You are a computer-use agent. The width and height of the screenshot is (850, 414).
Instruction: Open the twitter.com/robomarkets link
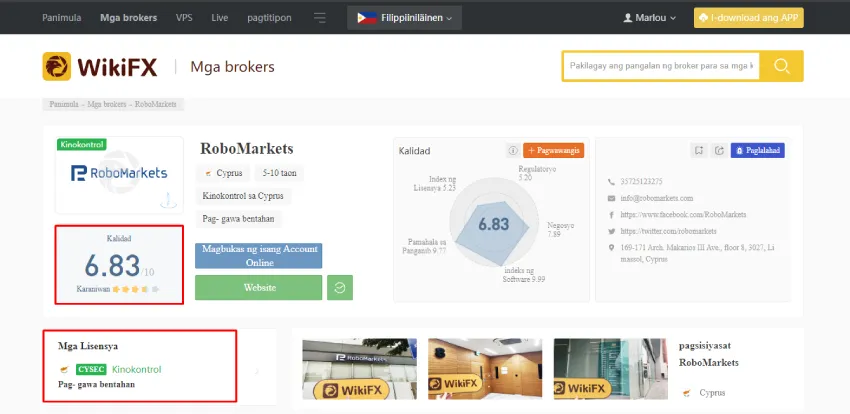coord(668,231)
